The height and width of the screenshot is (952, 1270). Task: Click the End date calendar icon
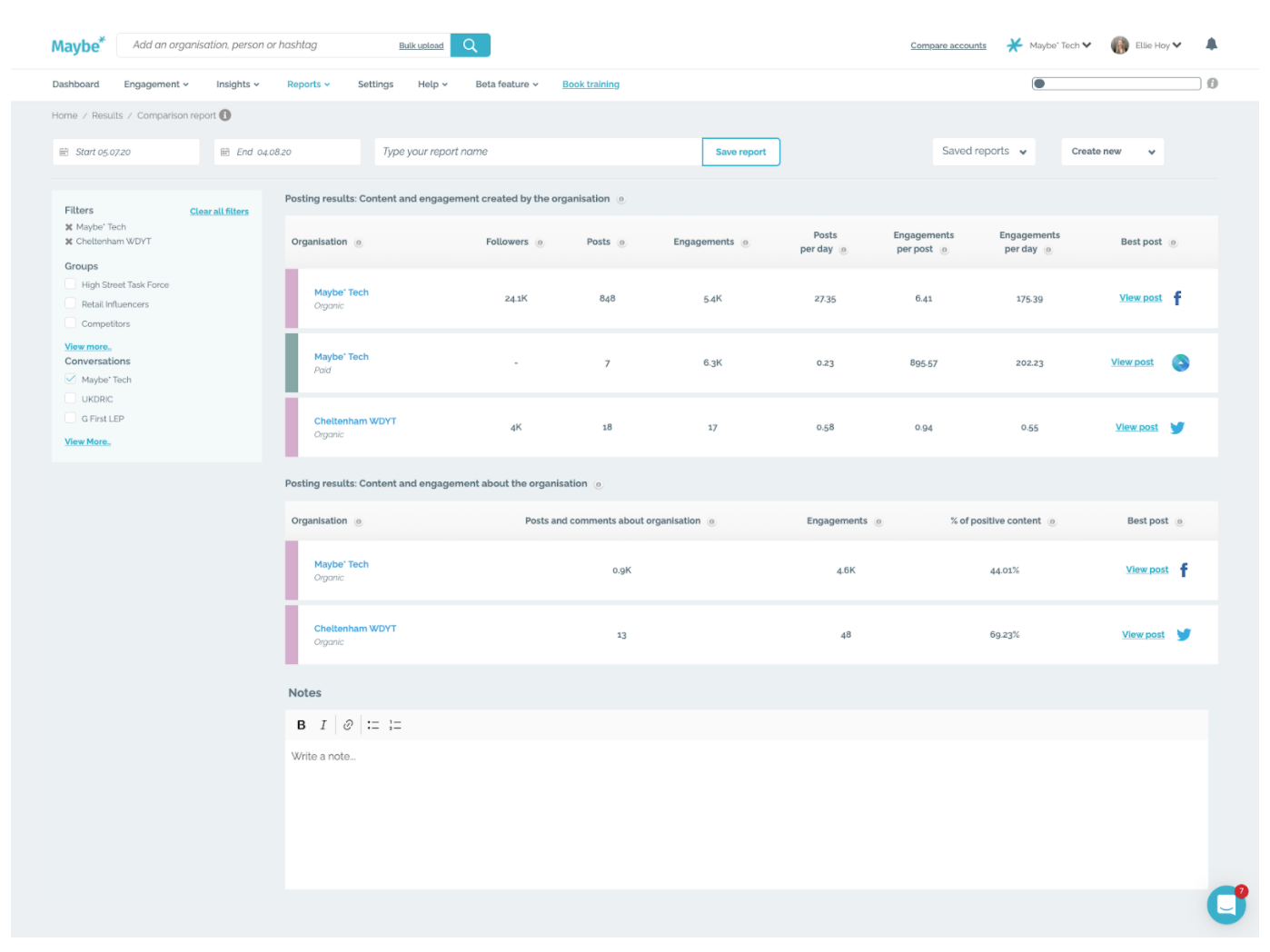225,152
